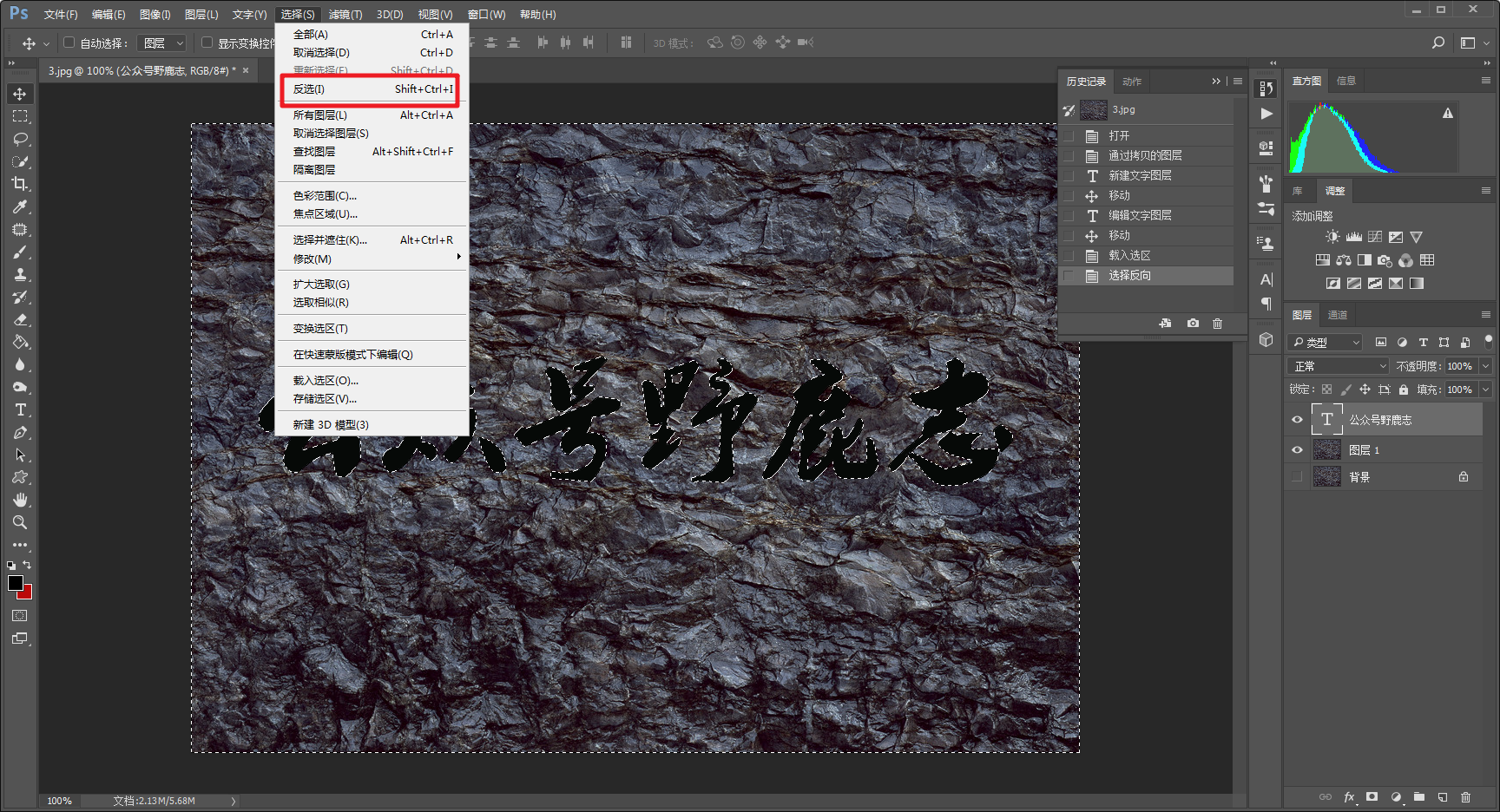Viewport: 1500px width, 812px height.
Task: Swap foreground and background colors
Action: click(27, 565)
